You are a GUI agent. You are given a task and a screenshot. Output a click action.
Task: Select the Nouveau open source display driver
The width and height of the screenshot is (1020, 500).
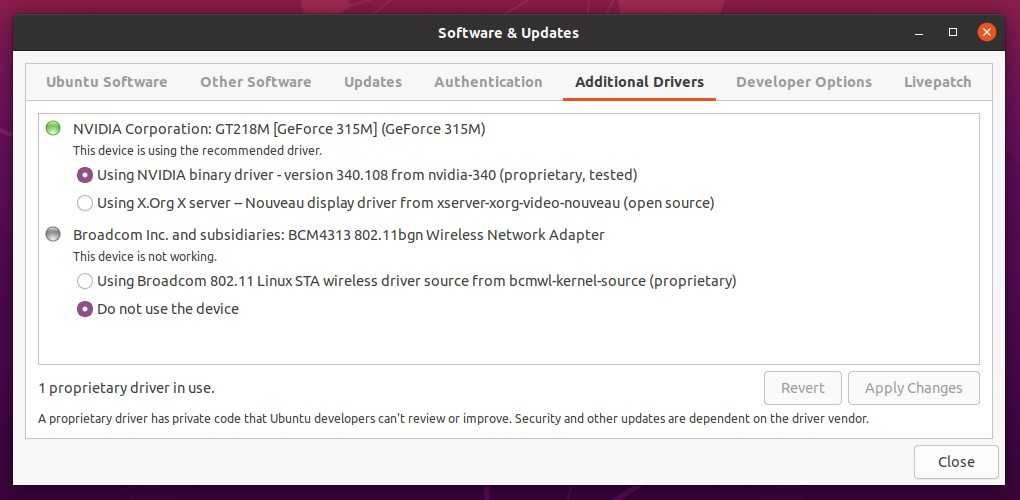tap(85, 203)
